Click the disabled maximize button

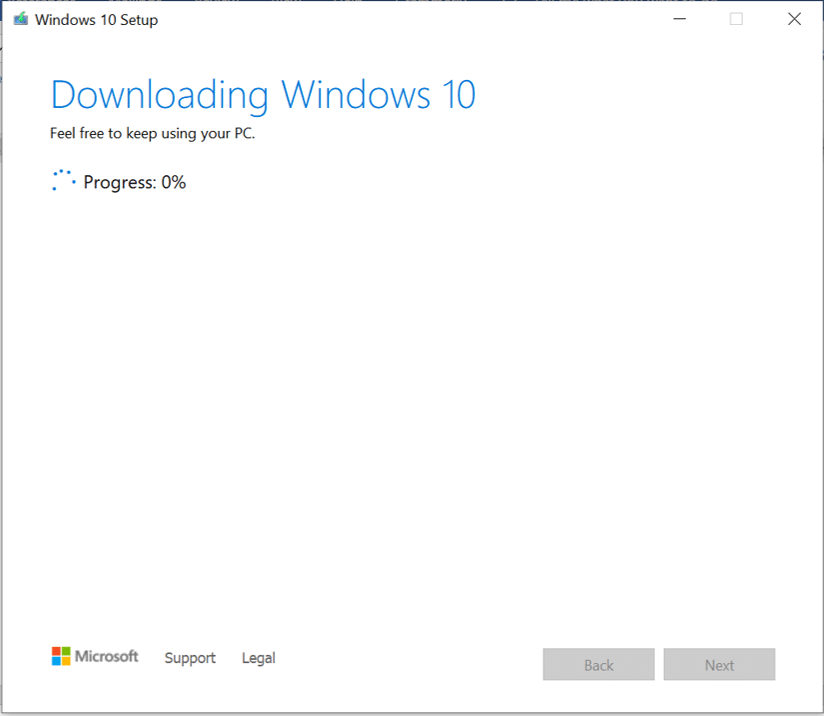pyautogui.click(x=736, y=19)
